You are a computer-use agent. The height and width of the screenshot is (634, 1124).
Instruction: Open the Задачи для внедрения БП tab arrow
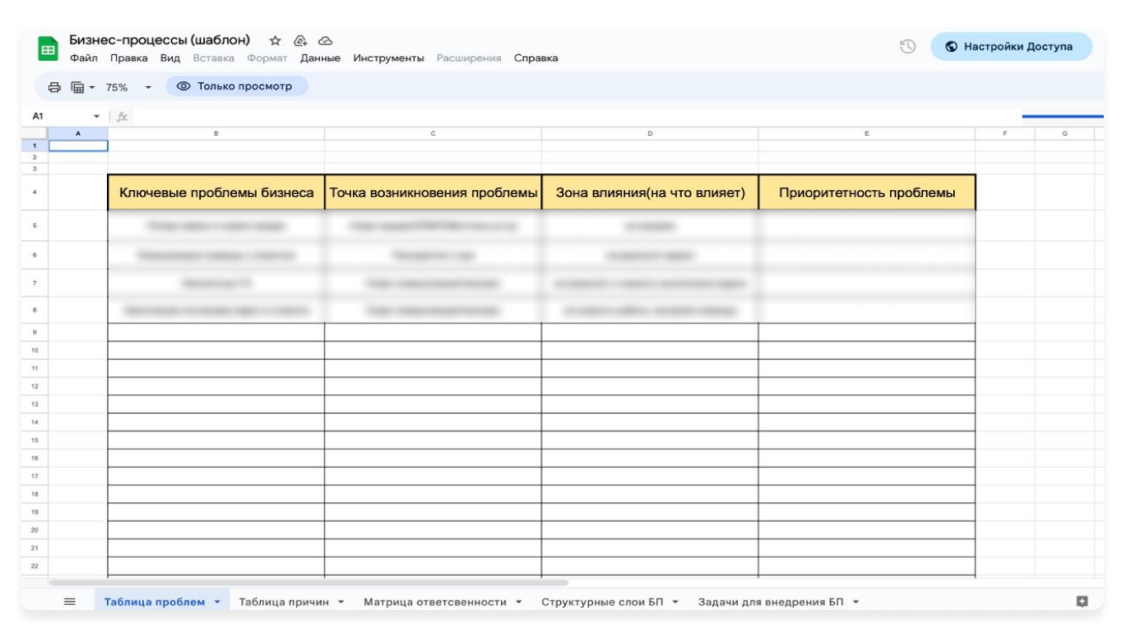point(856,602)
